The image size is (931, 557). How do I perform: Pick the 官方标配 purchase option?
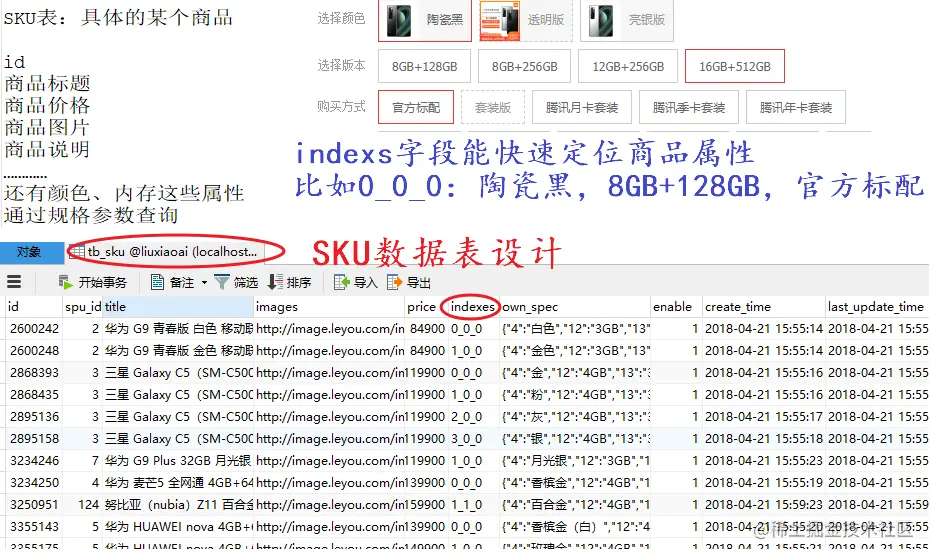(416, 107)
